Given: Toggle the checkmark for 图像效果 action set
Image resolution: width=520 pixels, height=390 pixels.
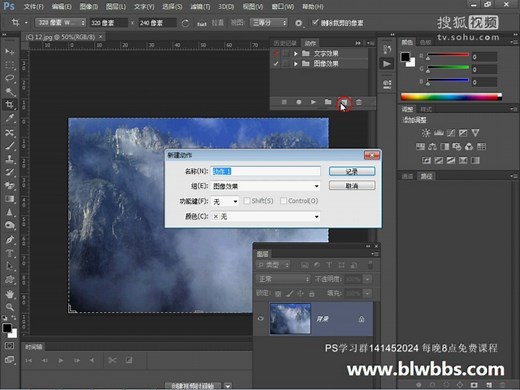Looking at the screenshot, I should click(276, 63).
